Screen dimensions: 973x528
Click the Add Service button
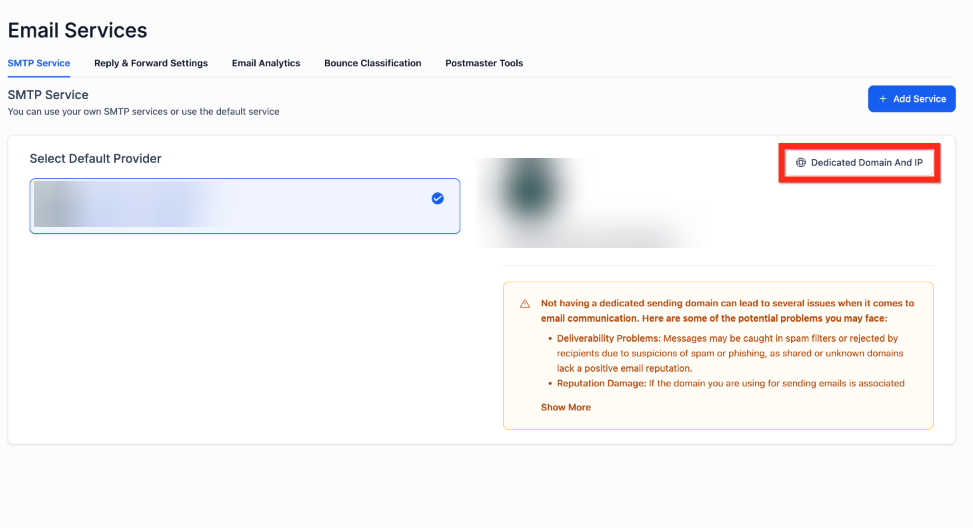tap(912, 99)
